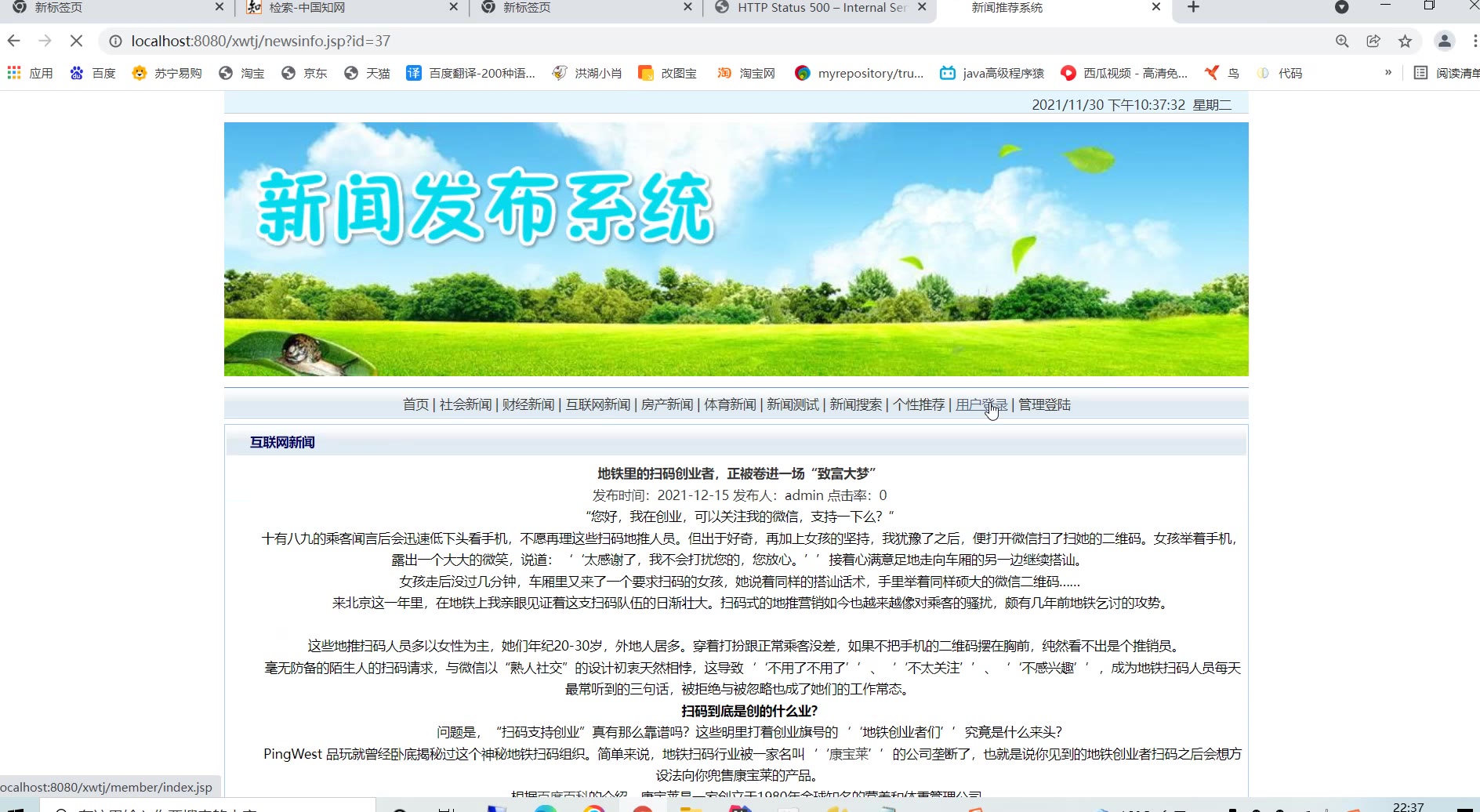Open the 西瓜视频 bookmark

click(1124, 73)
